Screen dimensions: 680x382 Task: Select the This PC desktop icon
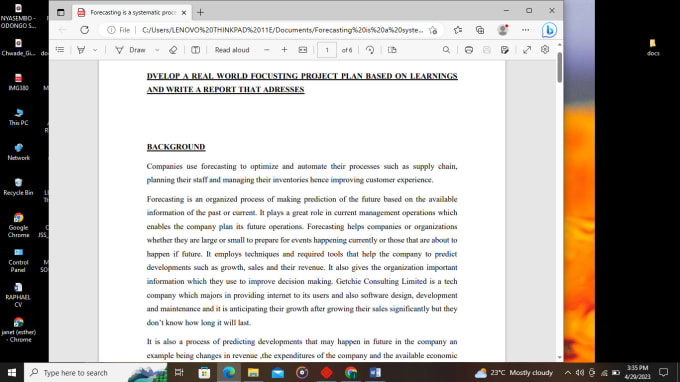point(18,117)
